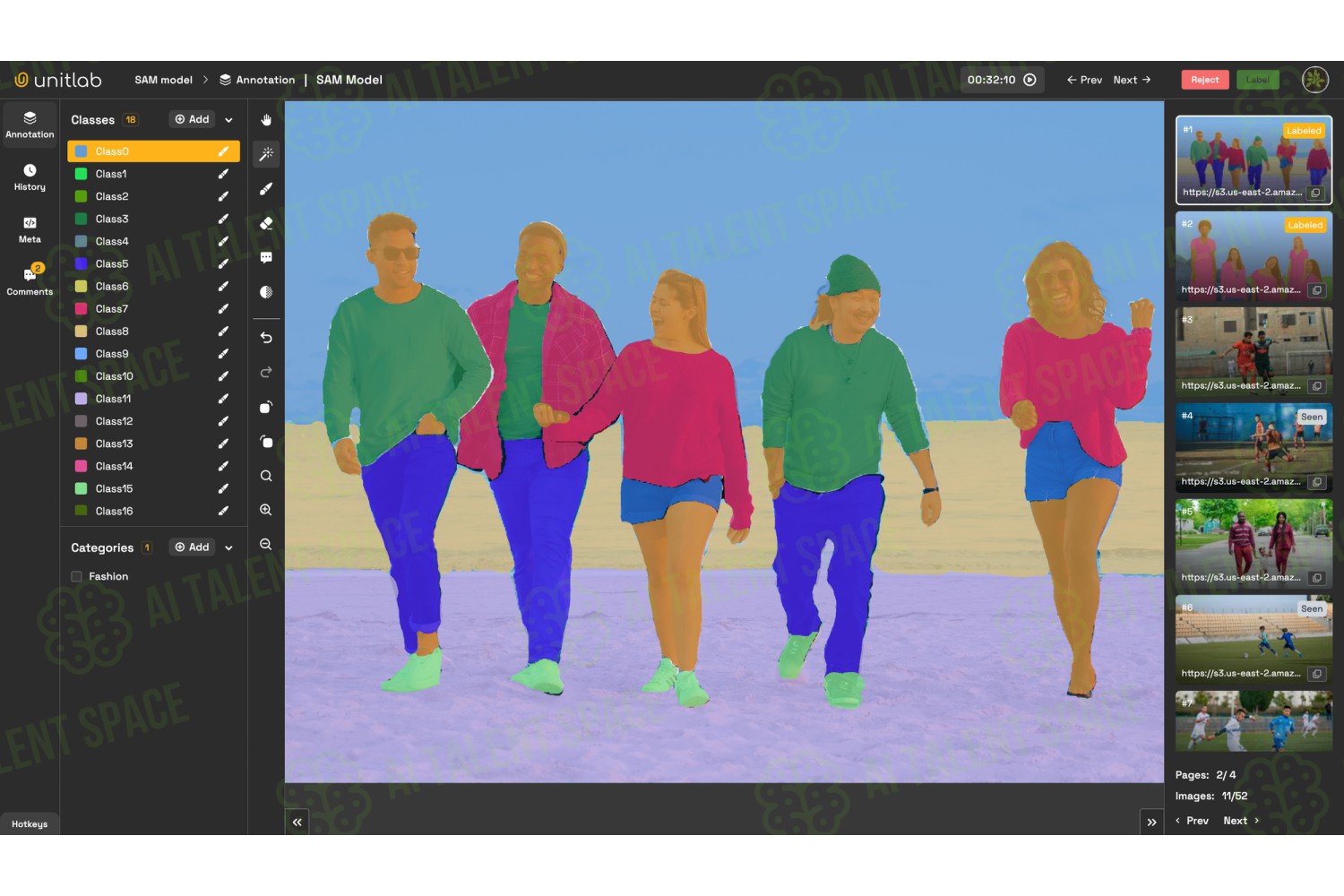Expand the Classes section chevron

pos(228,120)
